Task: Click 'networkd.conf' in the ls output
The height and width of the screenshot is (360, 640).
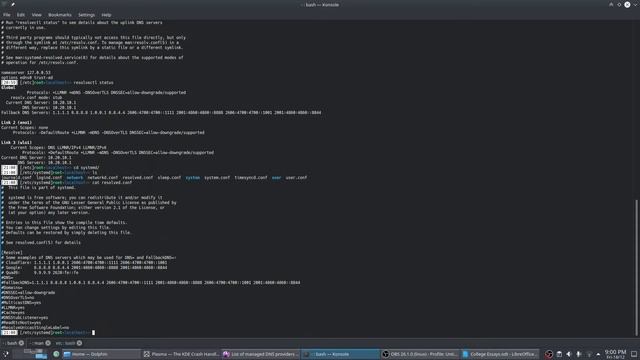Action: [102, 178]
